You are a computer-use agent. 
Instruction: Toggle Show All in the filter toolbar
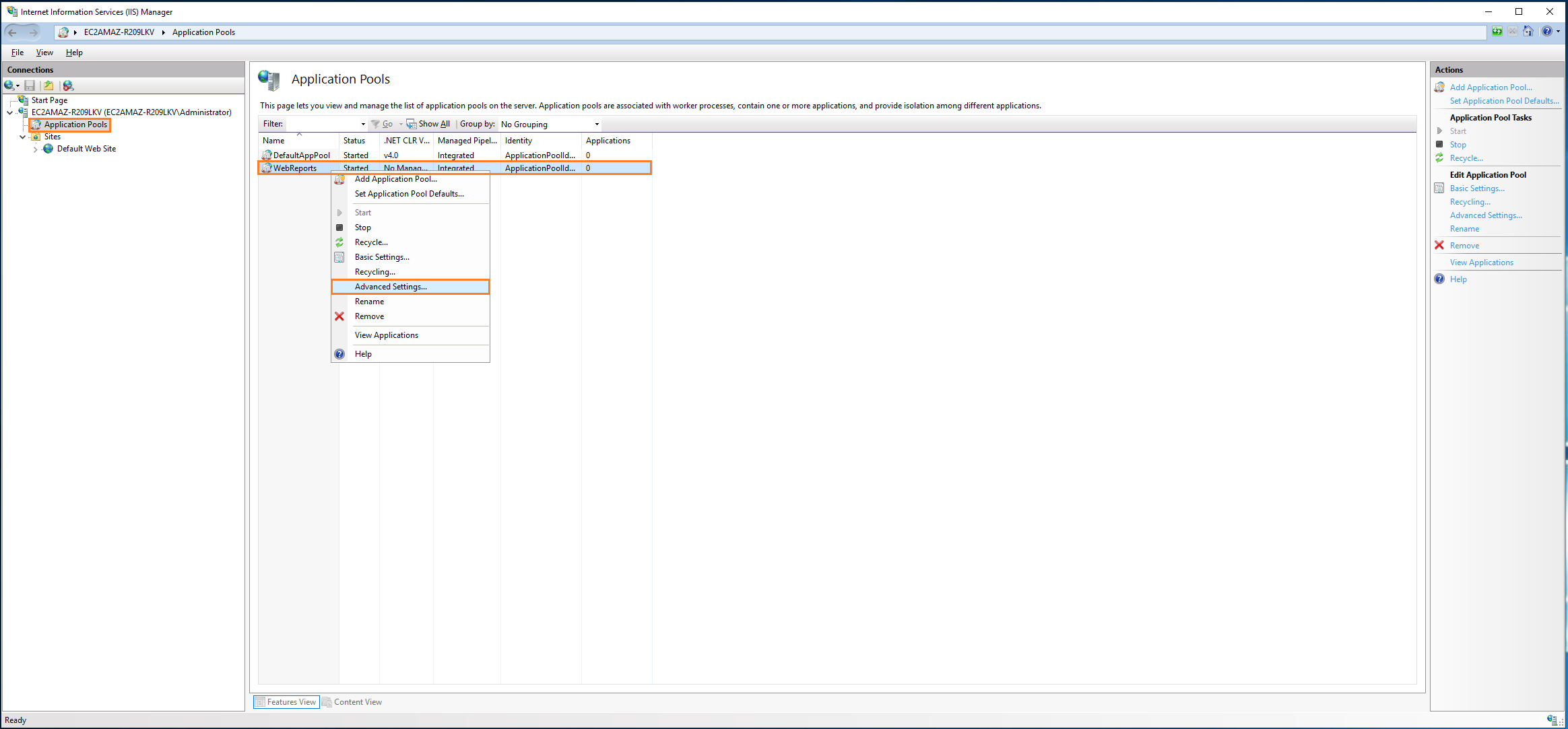point(429,124)
